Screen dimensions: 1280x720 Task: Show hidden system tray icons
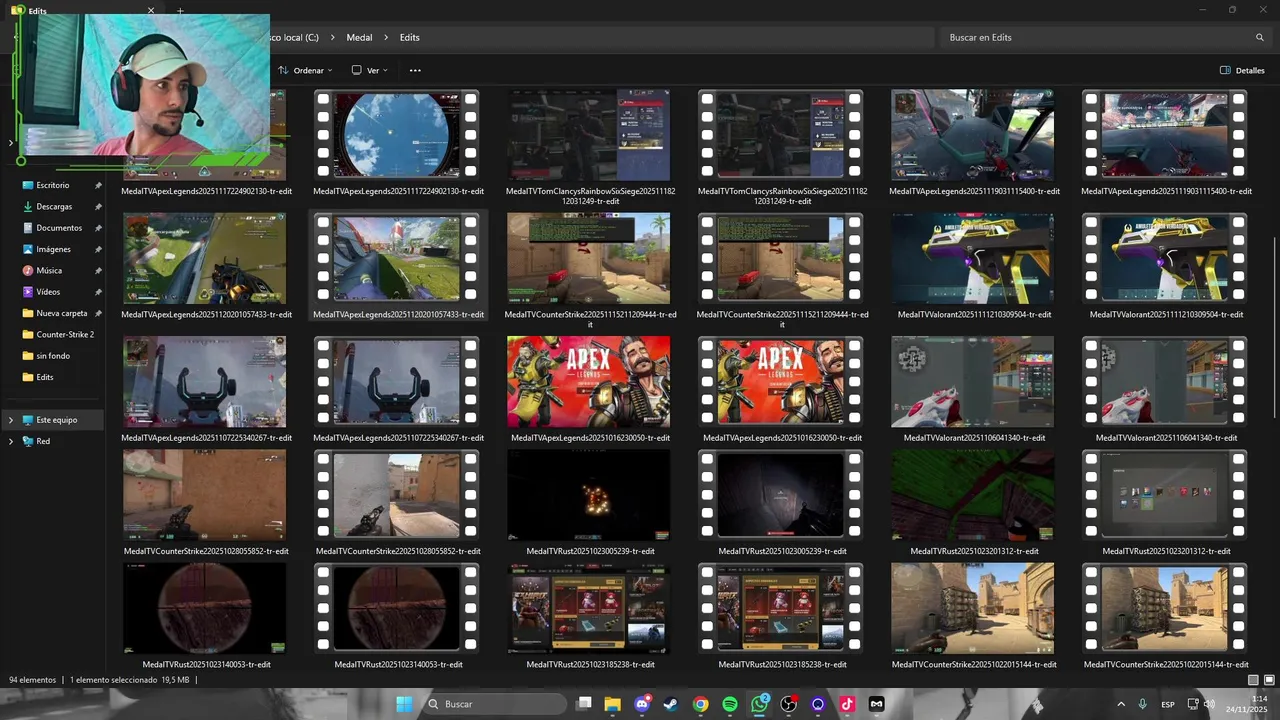click(1120, 704)
